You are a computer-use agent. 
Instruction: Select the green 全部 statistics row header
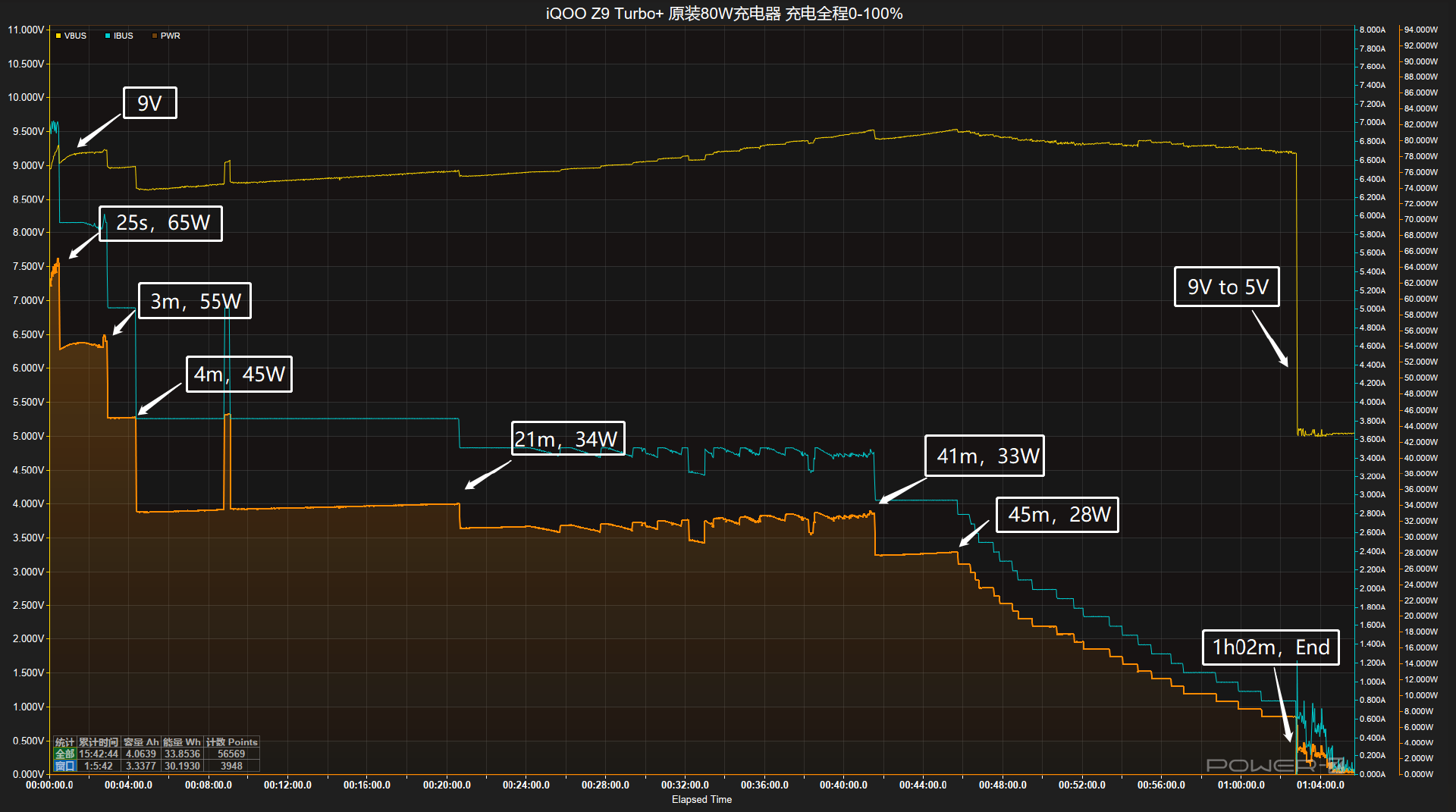(x=64, y=754)
